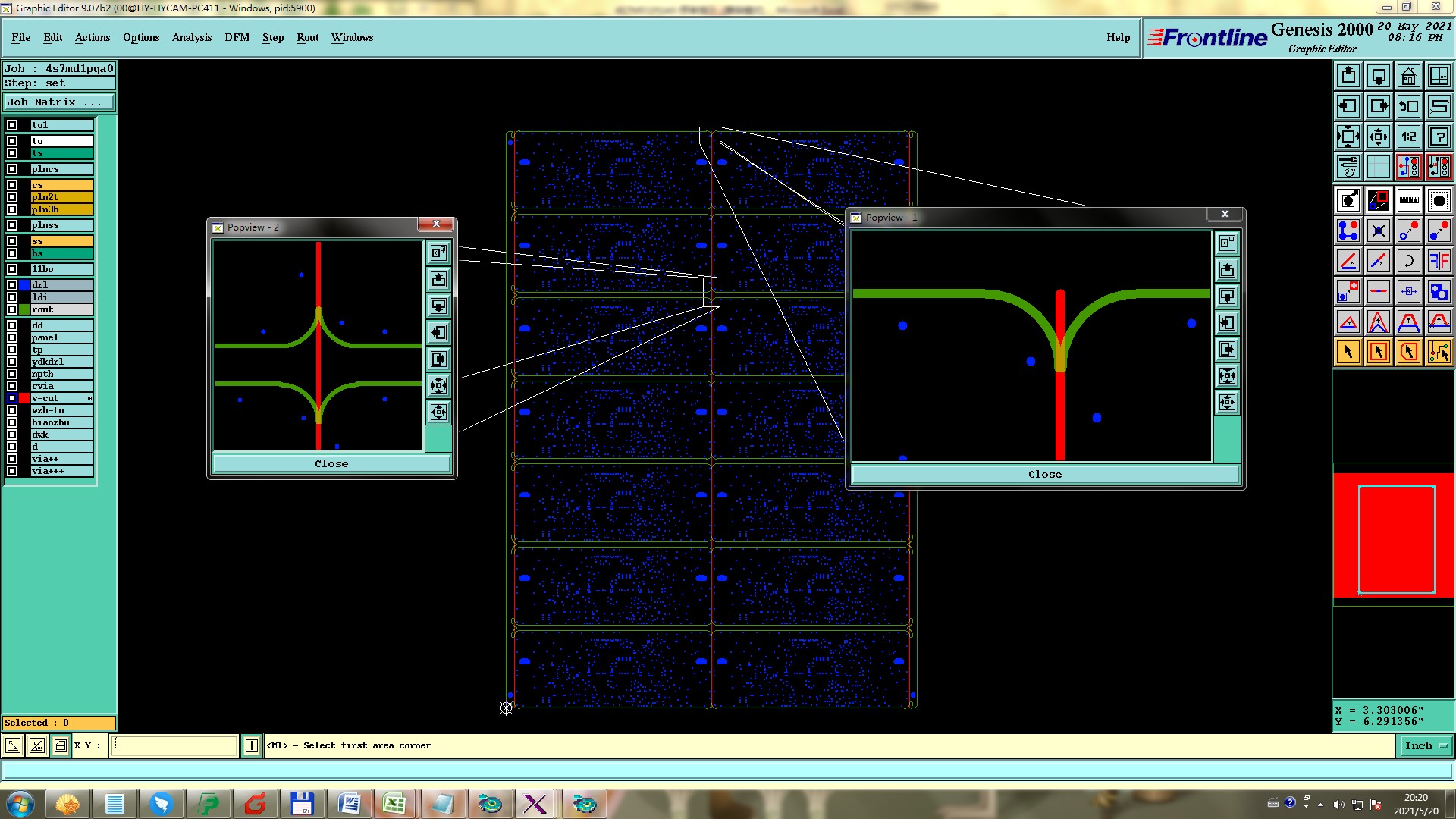Select the net selection arrow tool
Screen dimensions: 1456x819
point(1439,352)
